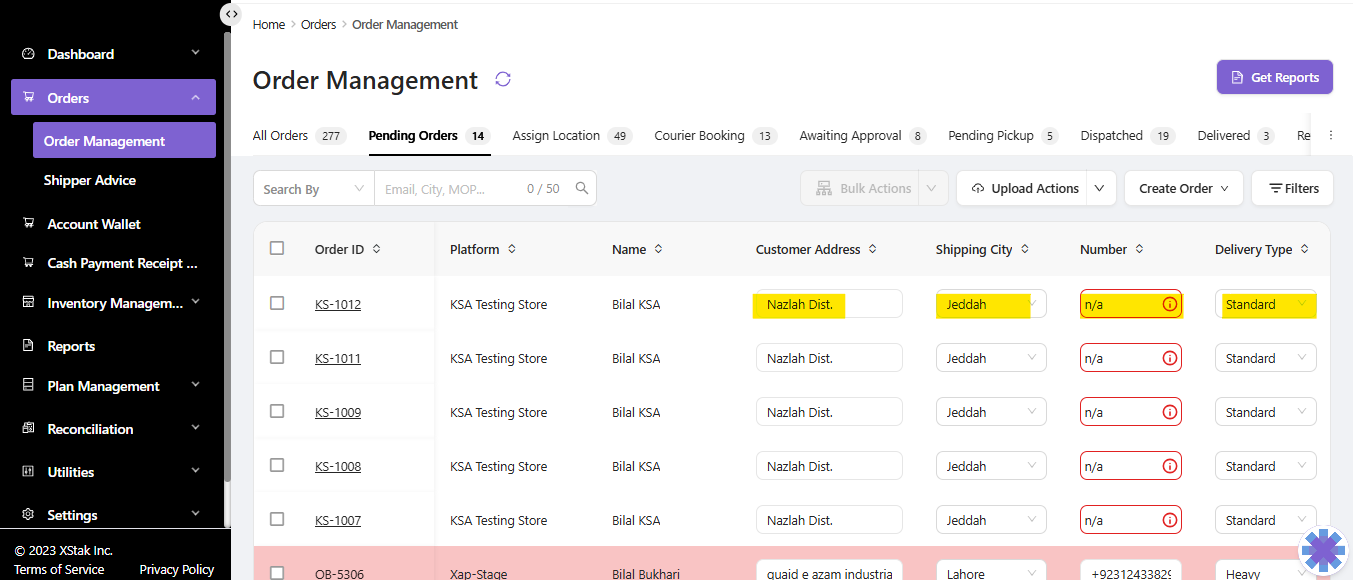1353x580 pixels.
Task: Expand Shipping City dropdown for KS-1011
Action: (x=1031, y=358)
